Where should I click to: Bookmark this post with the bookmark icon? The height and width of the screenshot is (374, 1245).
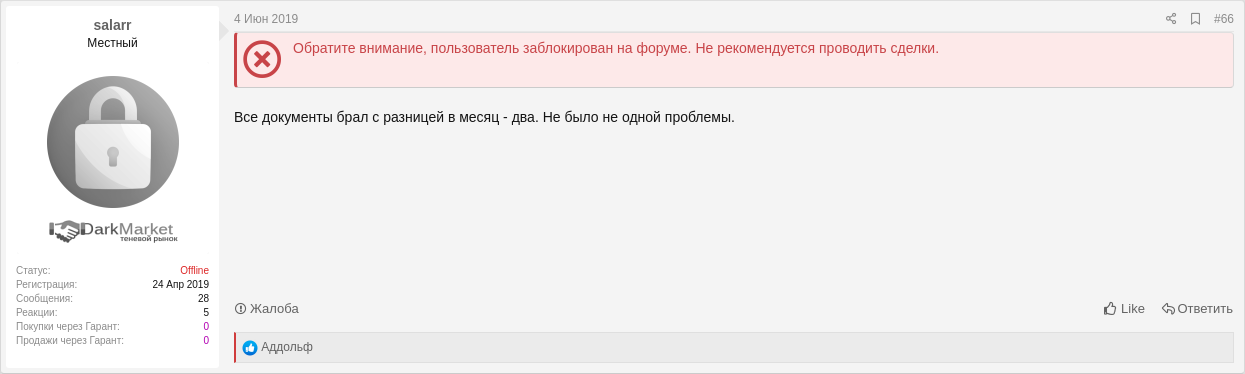(x=1195, y=19)
